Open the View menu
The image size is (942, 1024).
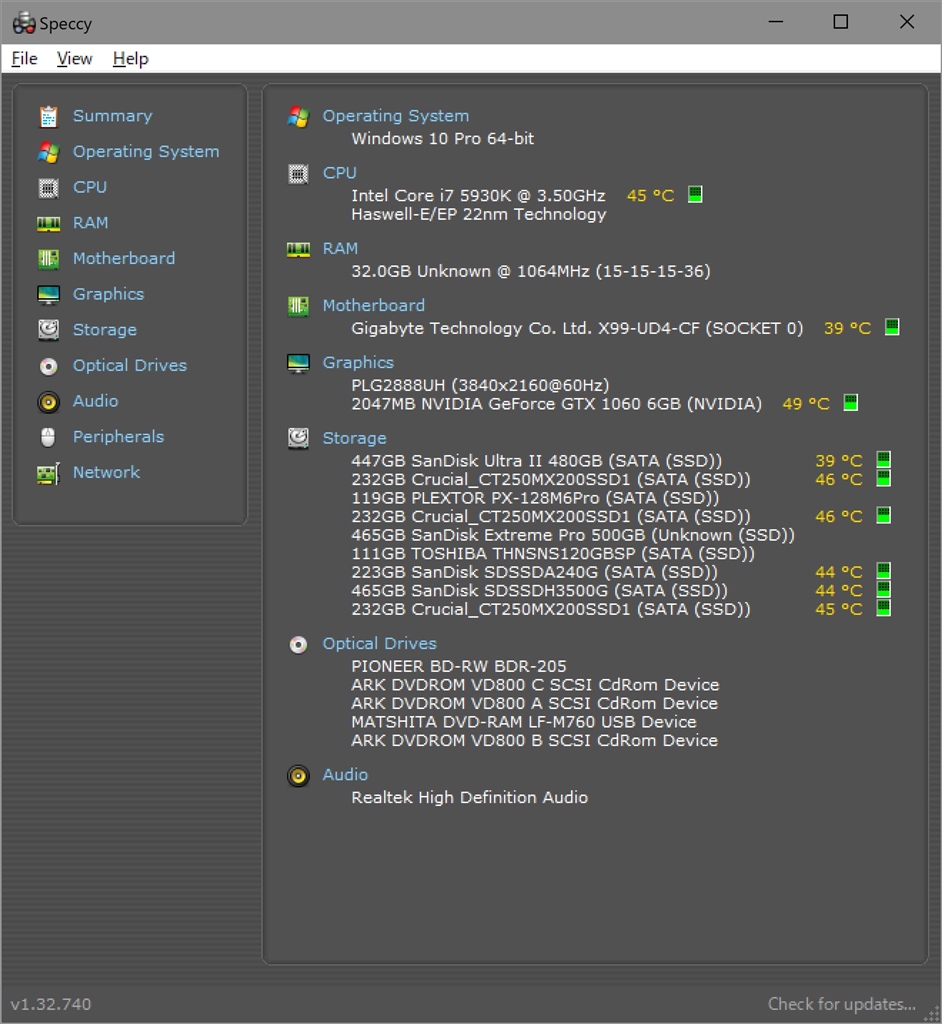pyautogui.click(x=74, y=59)
